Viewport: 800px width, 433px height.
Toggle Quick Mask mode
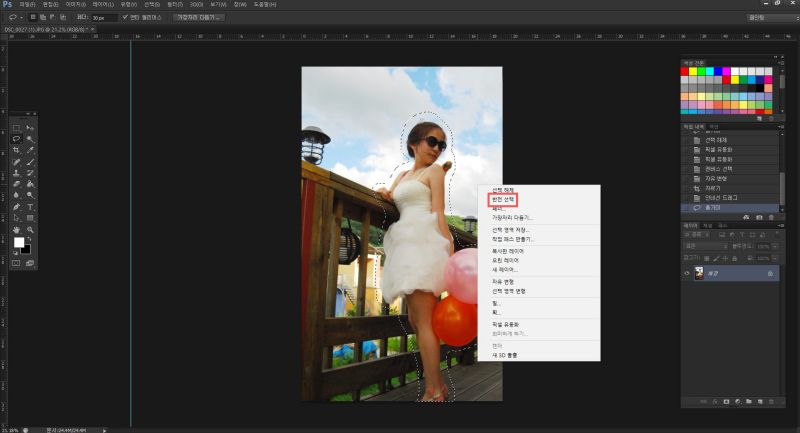pyautogui.click(x=16, y=263)
